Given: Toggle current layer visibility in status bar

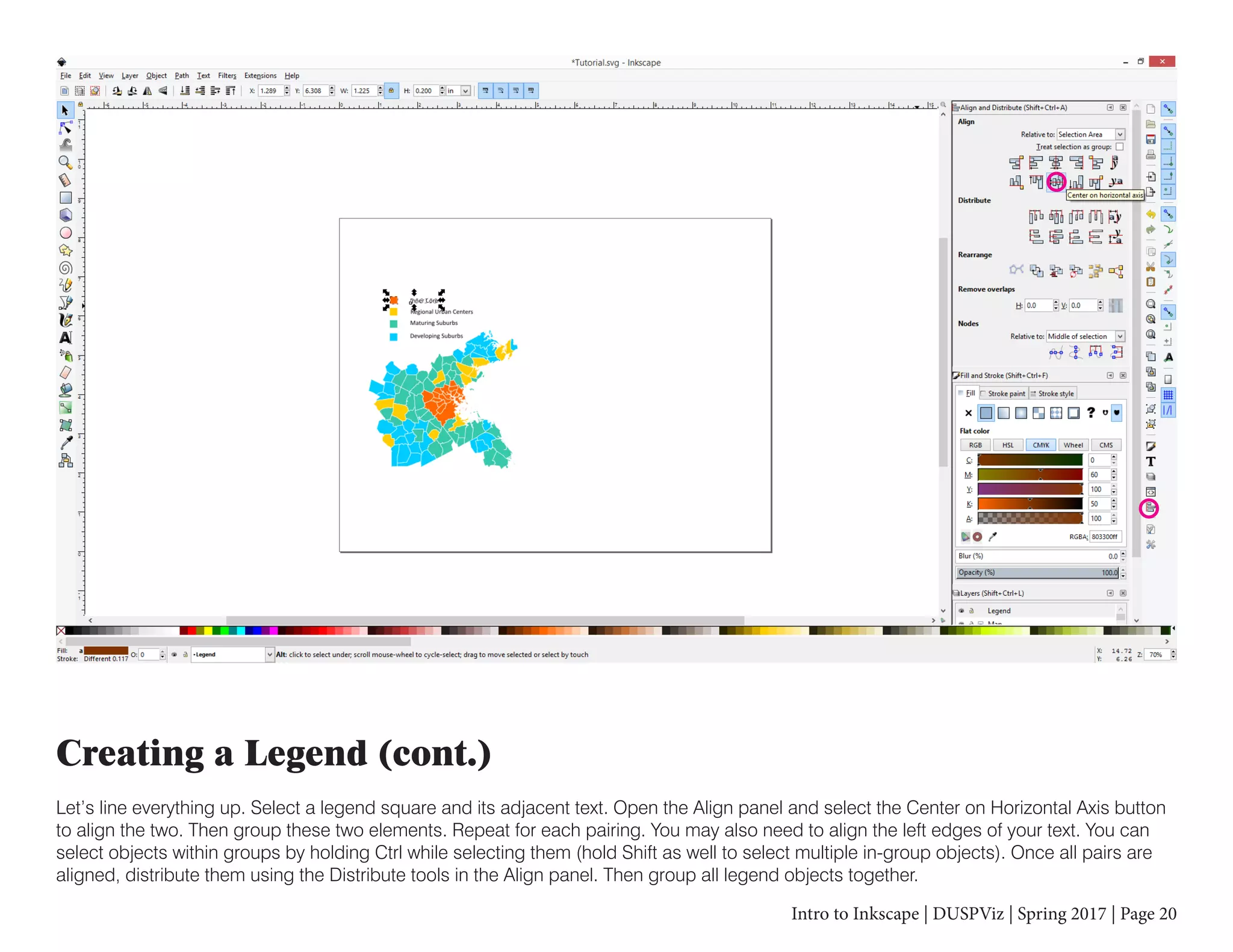Looking at the screenshot, I should click(x=175, y=655).
